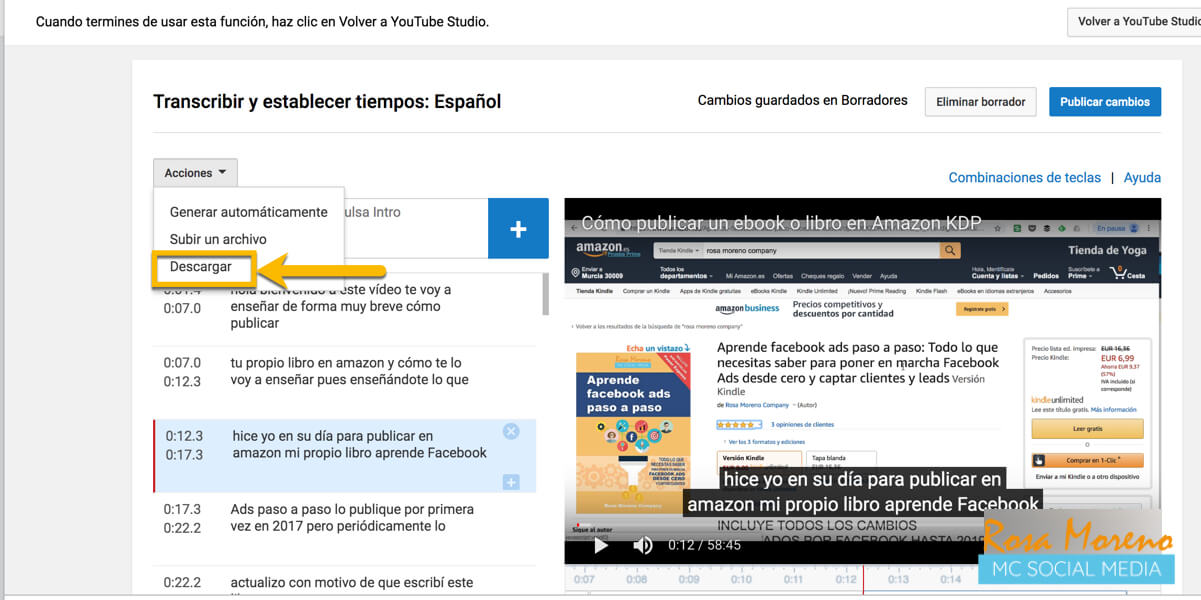Click the Eliminar borrador button
The image size is (1201, 600).
pos(980,101)
